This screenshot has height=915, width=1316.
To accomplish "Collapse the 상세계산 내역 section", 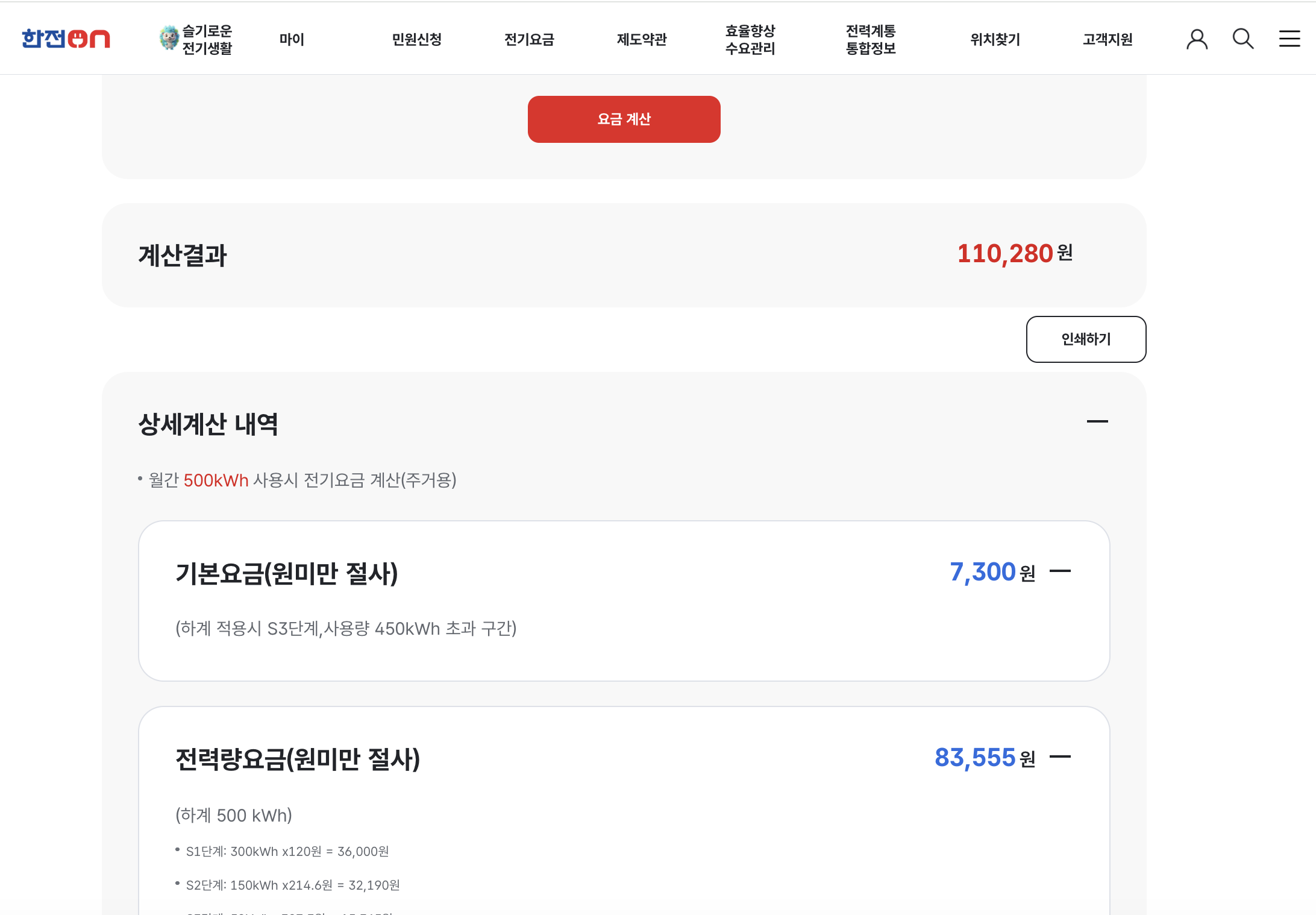I will click(1097, 421).
